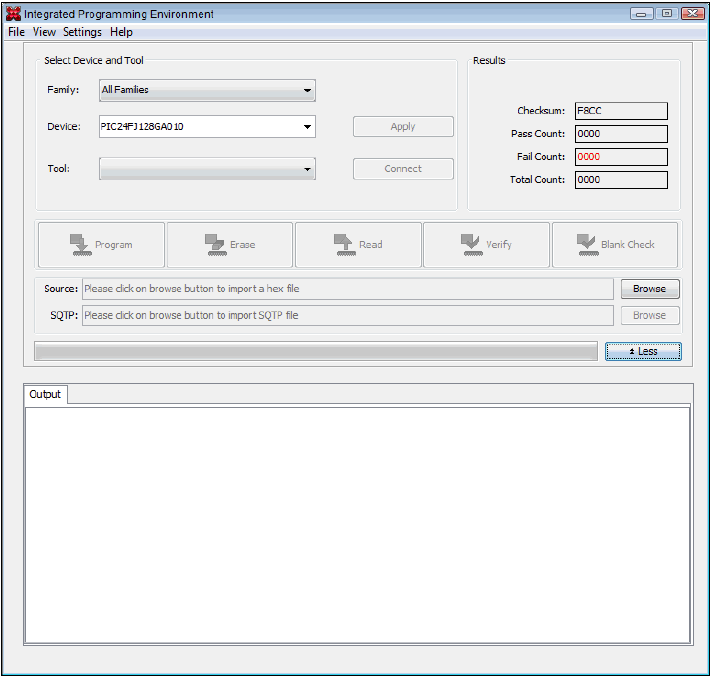This screenshot has height=680, width=711.
Task: Click the Program chip icon button
Action: pyautogui.click(x=101, y=245)
